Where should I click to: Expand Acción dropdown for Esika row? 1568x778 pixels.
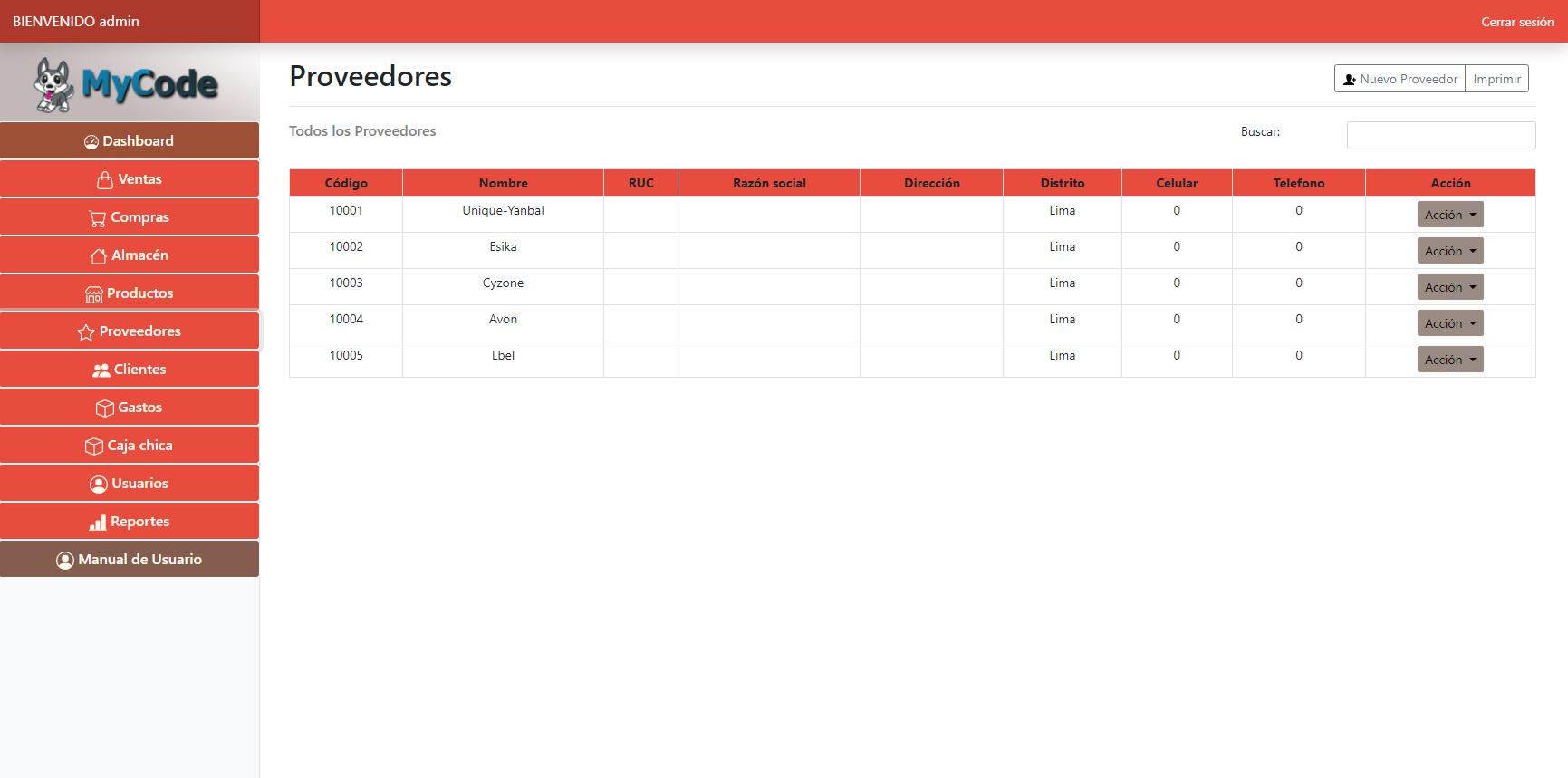(1449, 251)
